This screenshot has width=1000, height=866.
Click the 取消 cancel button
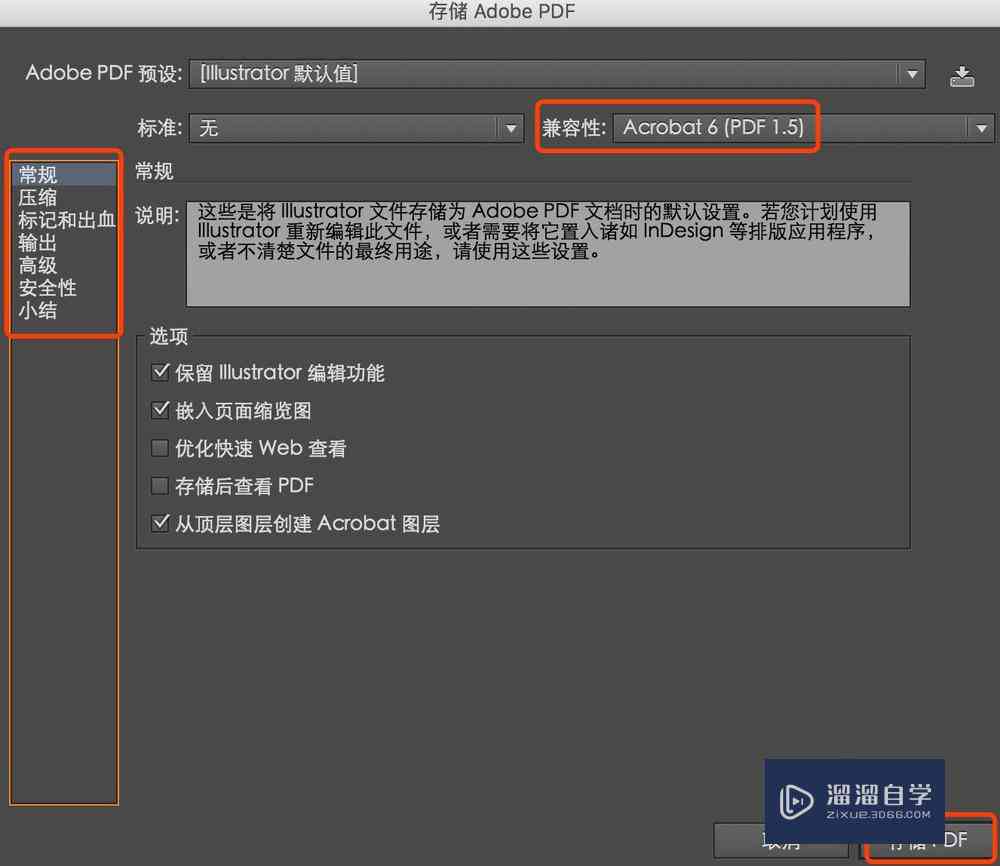click(x=781, y=840)
